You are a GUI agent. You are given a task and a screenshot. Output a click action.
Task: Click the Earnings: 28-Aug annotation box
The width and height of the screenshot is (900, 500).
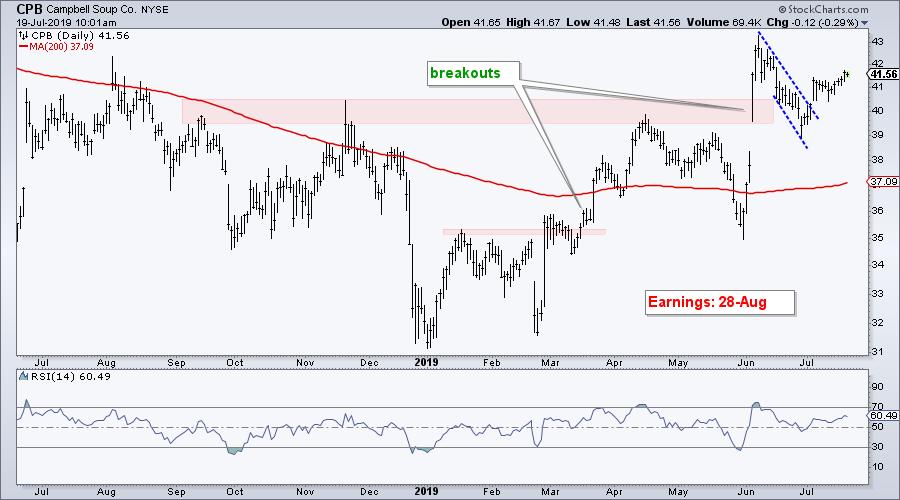coord(720,302)
